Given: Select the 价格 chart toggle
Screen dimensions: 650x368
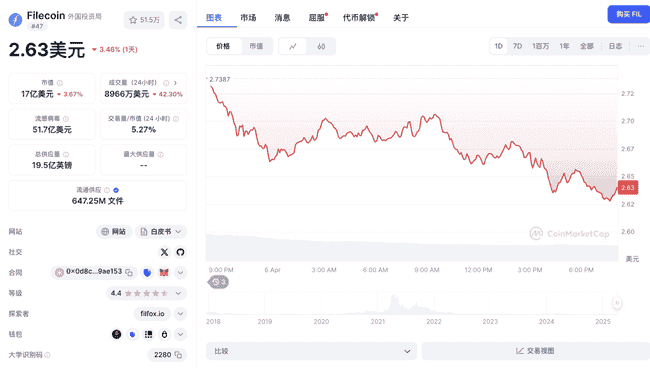Looking at the screenshot, I should (223, 46).
